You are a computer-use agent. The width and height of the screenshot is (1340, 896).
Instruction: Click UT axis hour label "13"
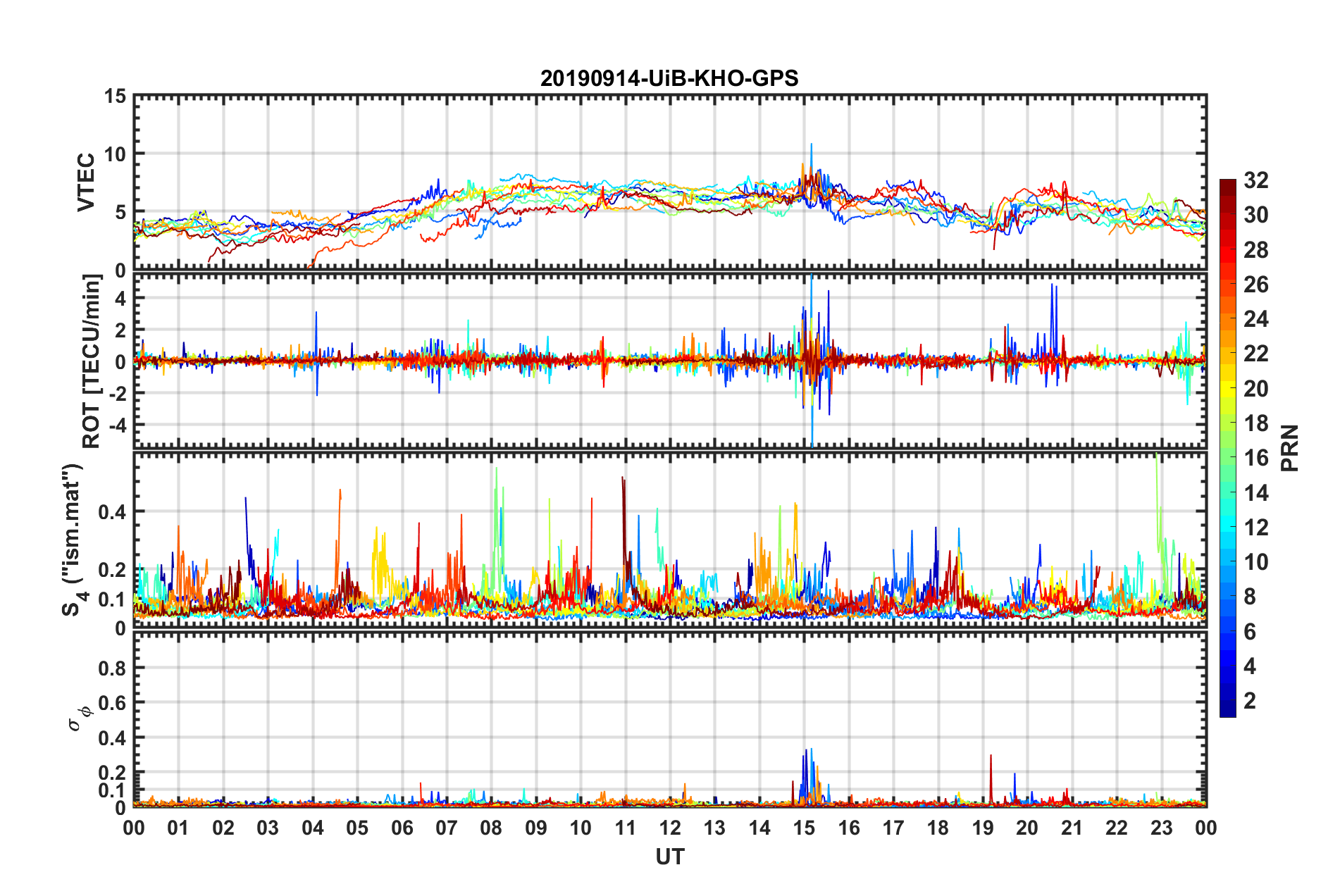(714, 828)
